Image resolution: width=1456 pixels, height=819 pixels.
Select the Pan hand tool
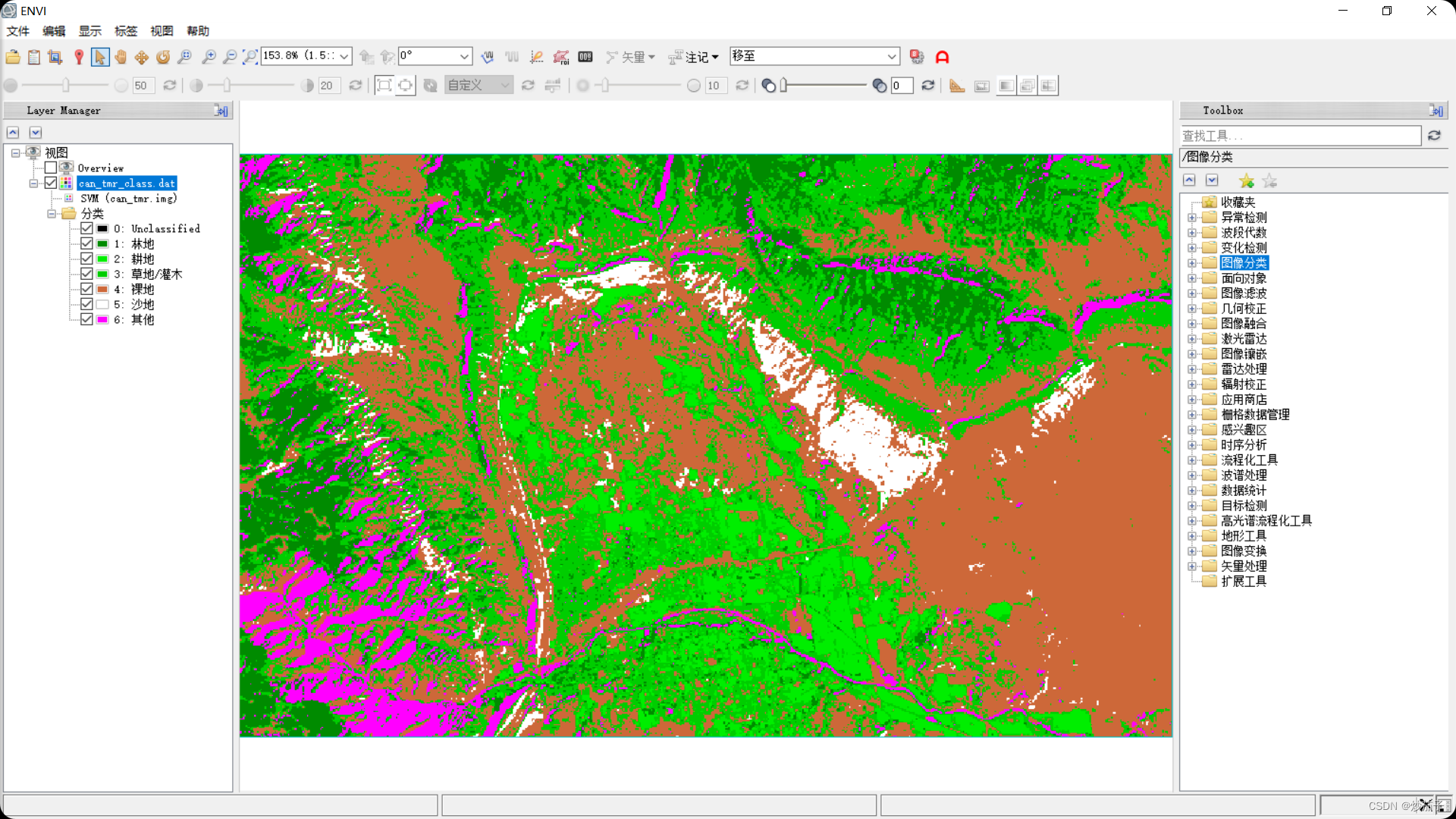pos(121,57)
